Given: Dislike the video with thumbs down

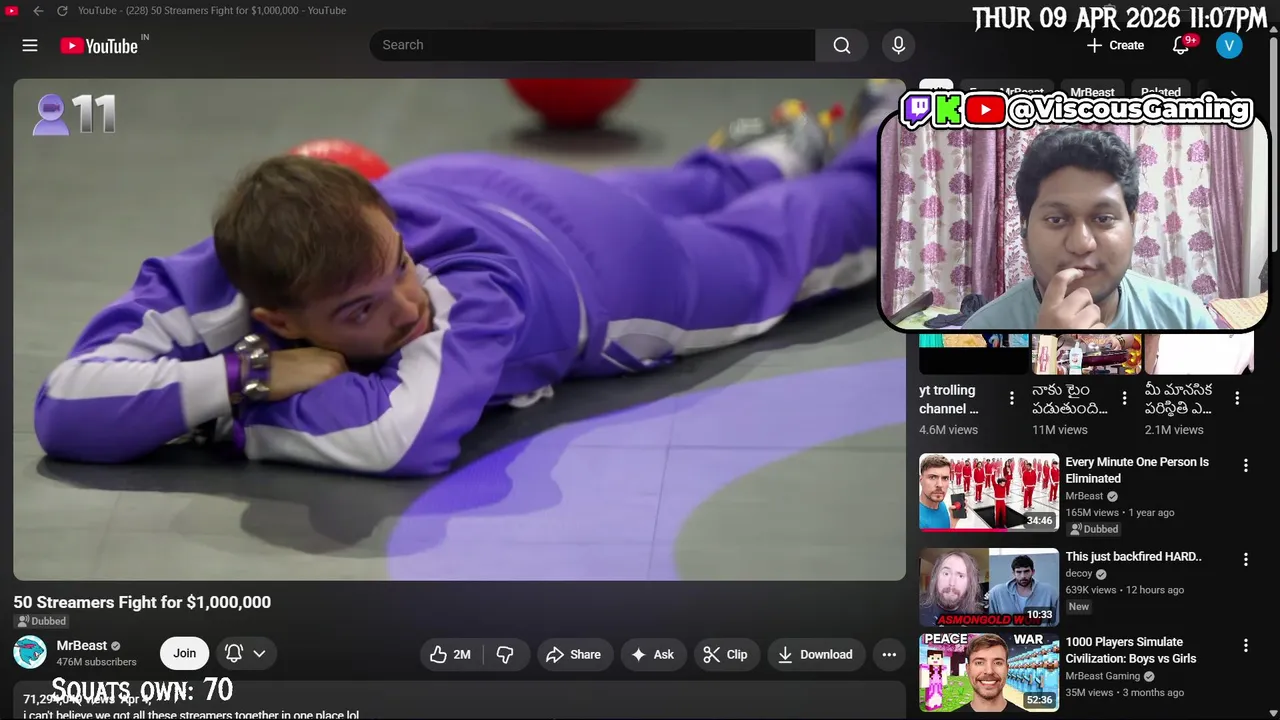Looking at the screenshot, I should coord(506,655).
